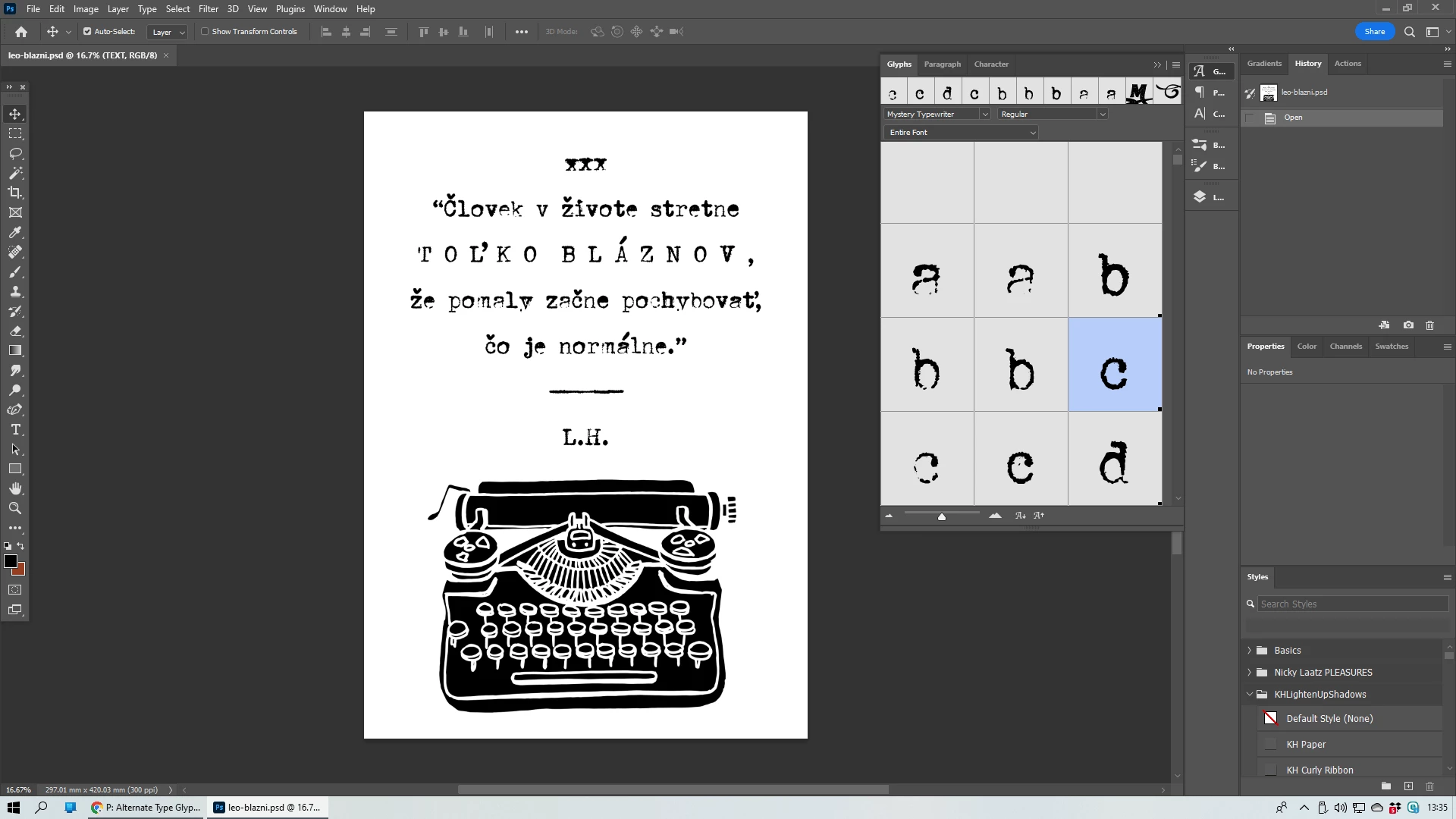Select the Eyedropper tool
Viewport: 1456px width, 819px height.
pyautogui.click(x=15, y=232)
